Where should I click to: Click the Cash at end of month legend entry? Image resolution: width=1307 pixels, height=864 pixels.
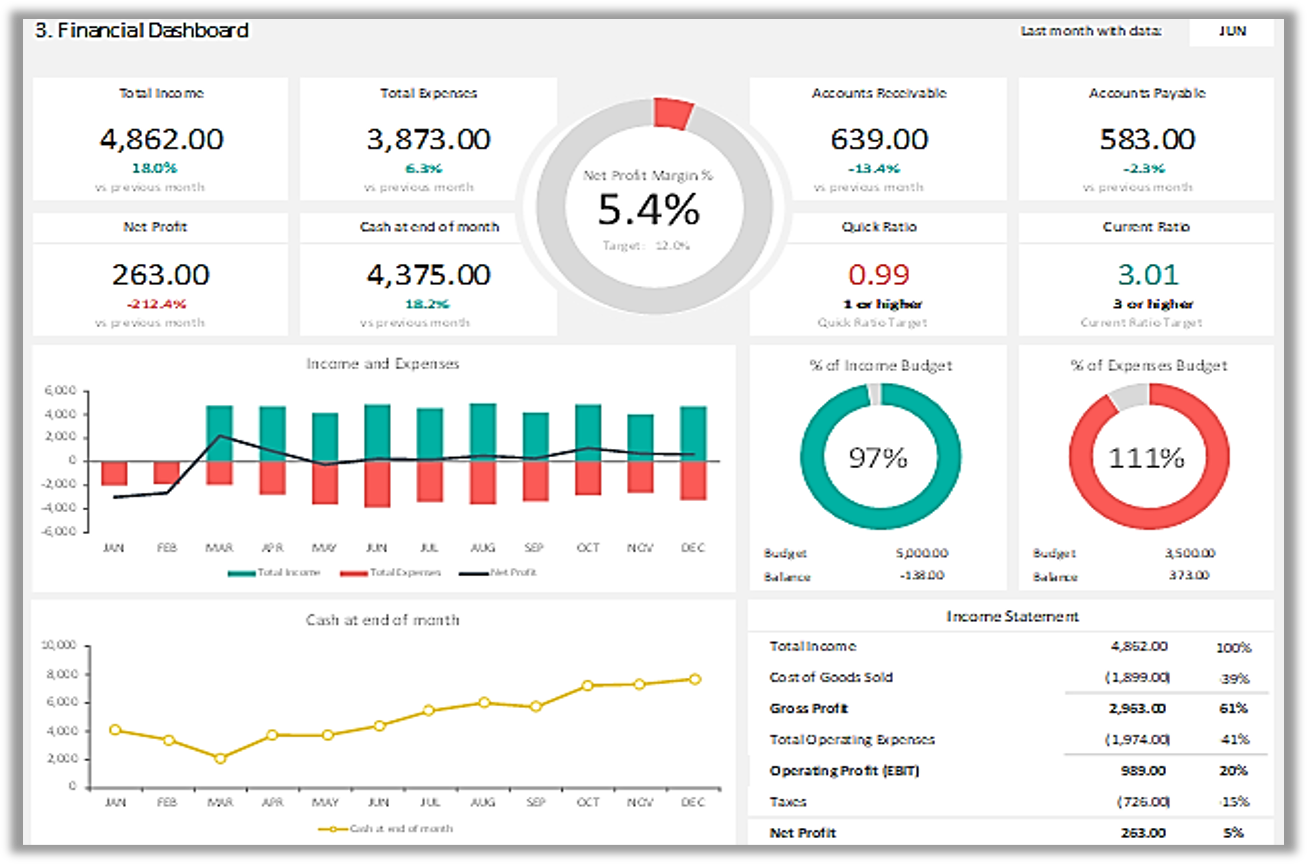386,829
